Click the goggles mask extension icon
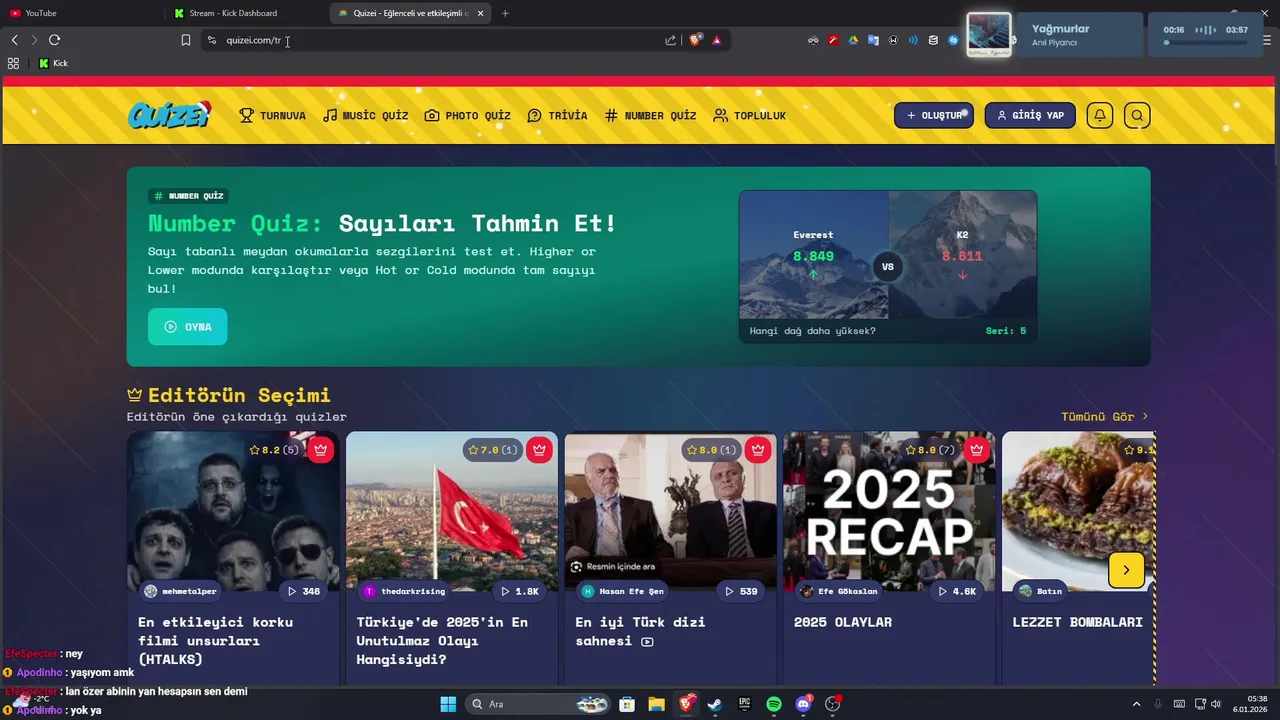This screenshot has width=1280, height=720. 813,40
